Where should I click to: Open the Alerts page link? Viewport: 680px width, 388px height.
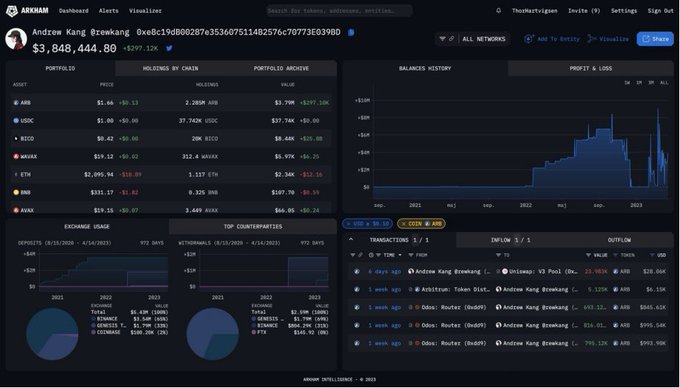108,11
